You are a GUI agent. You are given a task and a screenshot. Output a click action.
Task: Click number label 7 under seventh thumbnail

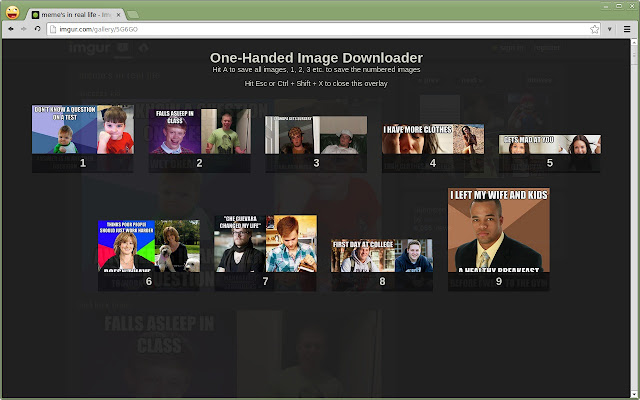point(266,281)
